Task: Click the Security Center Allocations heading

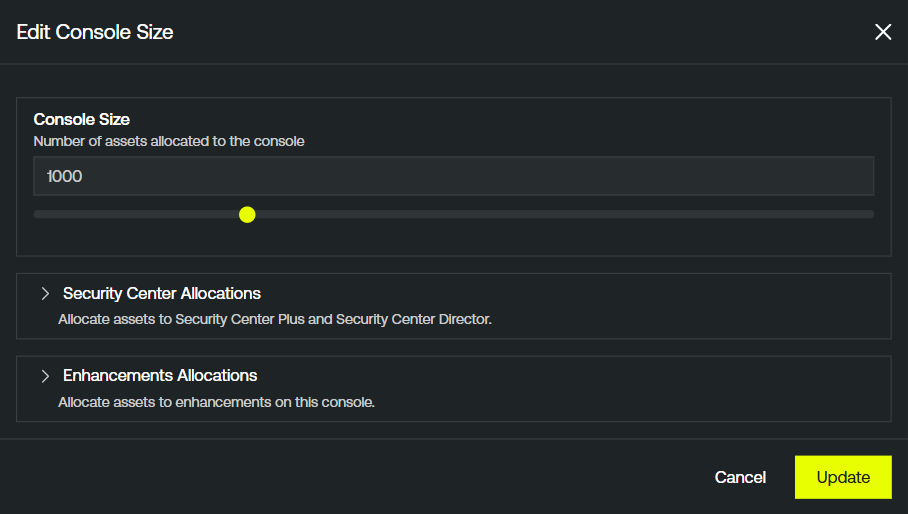Action: tap(162, 293)
